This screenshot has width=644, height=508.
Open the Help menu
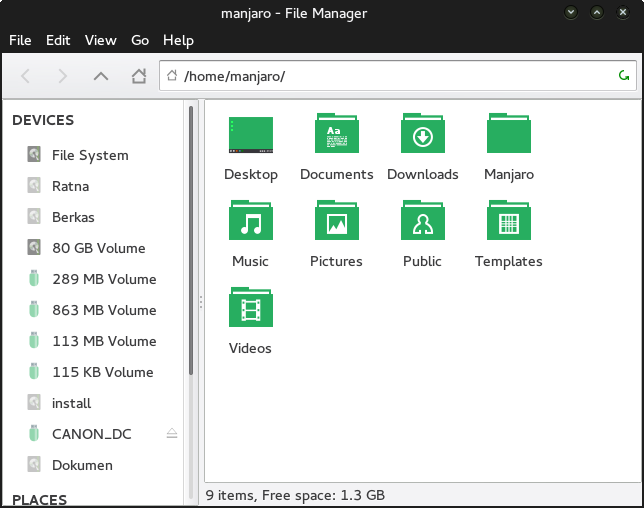(178, 40)
